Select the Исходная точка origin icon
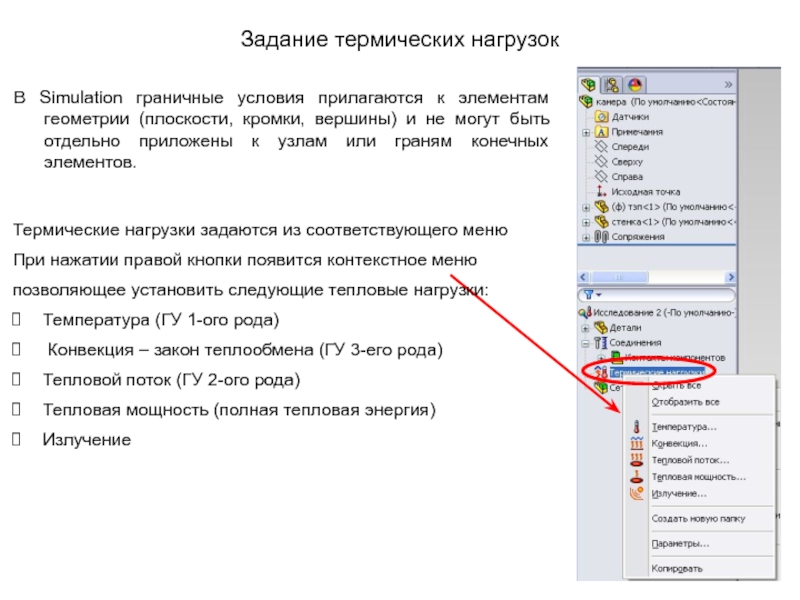This screenshot has width=800, height=600. pyautogui.click(x=602, y=192)
